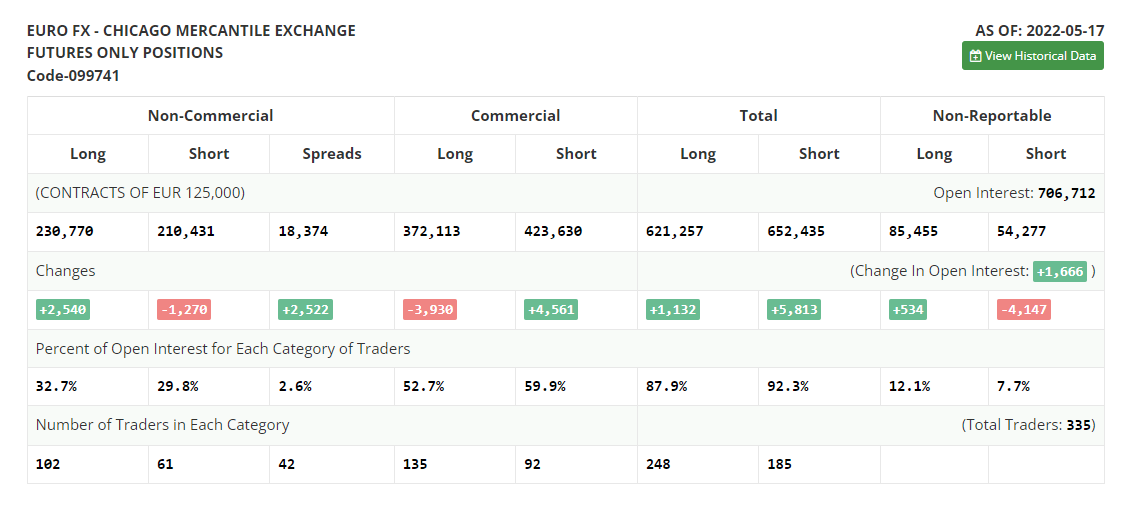Select the Open Interest value 706,712
The height and width of the screenshot is (508, 1130).
pos(1066,192)
